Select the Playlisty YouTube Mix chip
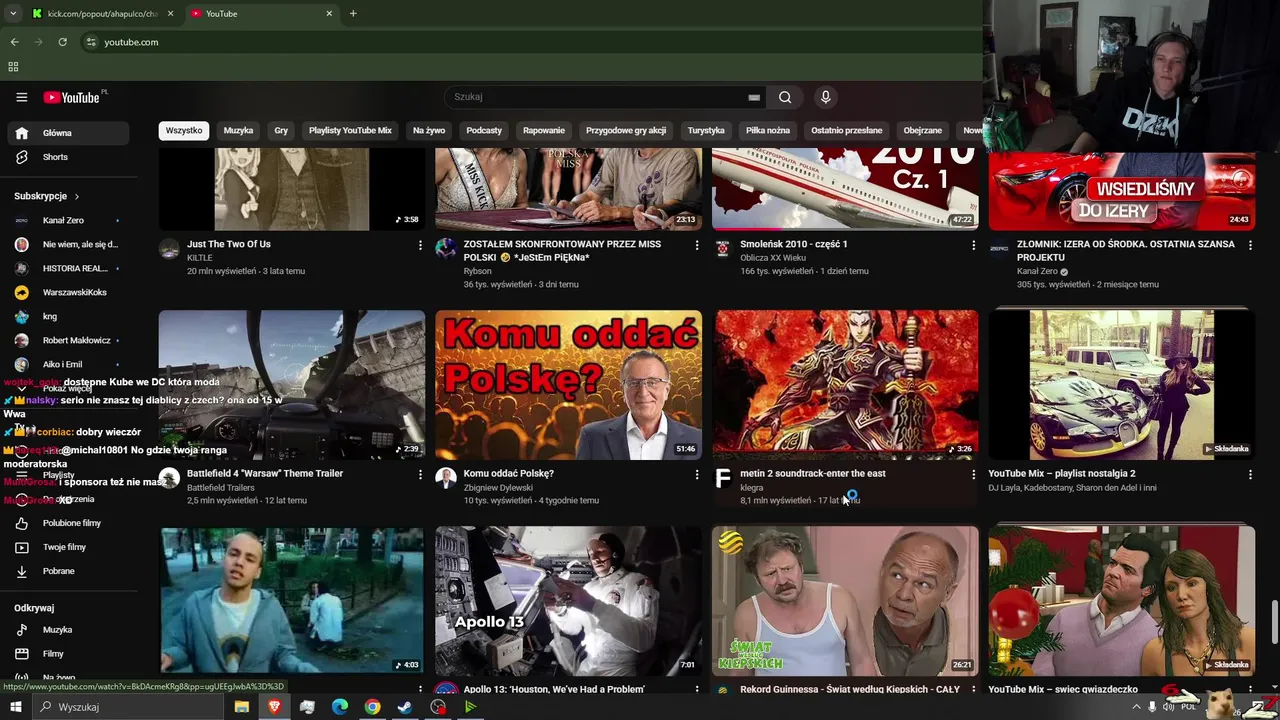Screen dimensions: 1280x720 (350, 130)
